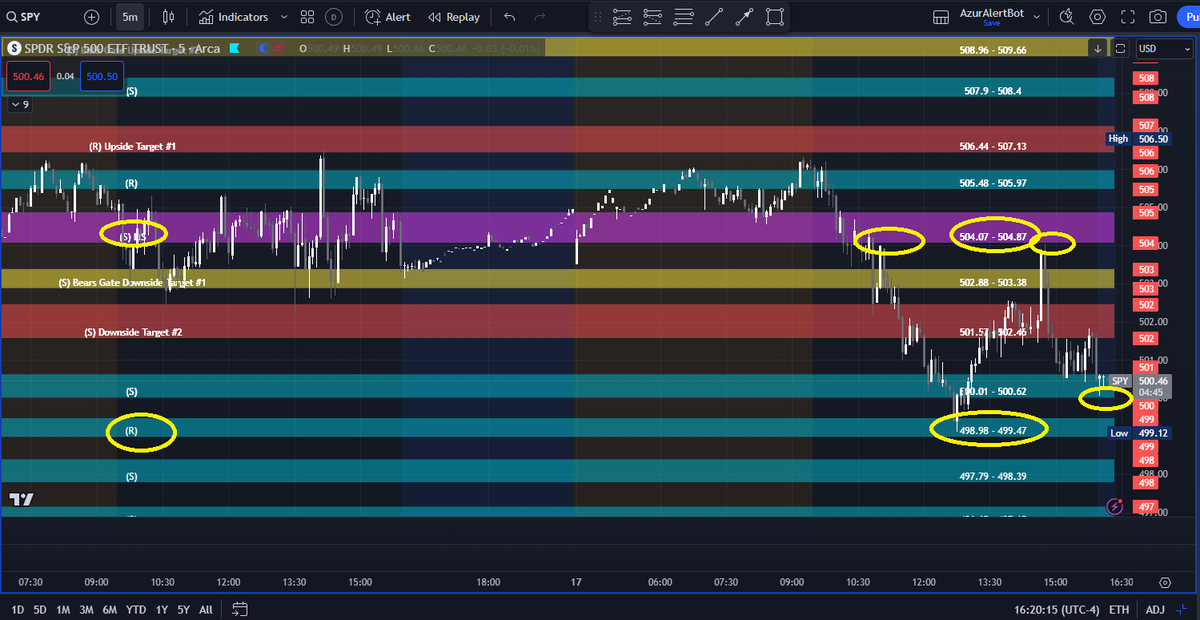Screen dimensions: 1200x620
Task: Click the blue 500.50 buy price button
Action: coord(102,76)
